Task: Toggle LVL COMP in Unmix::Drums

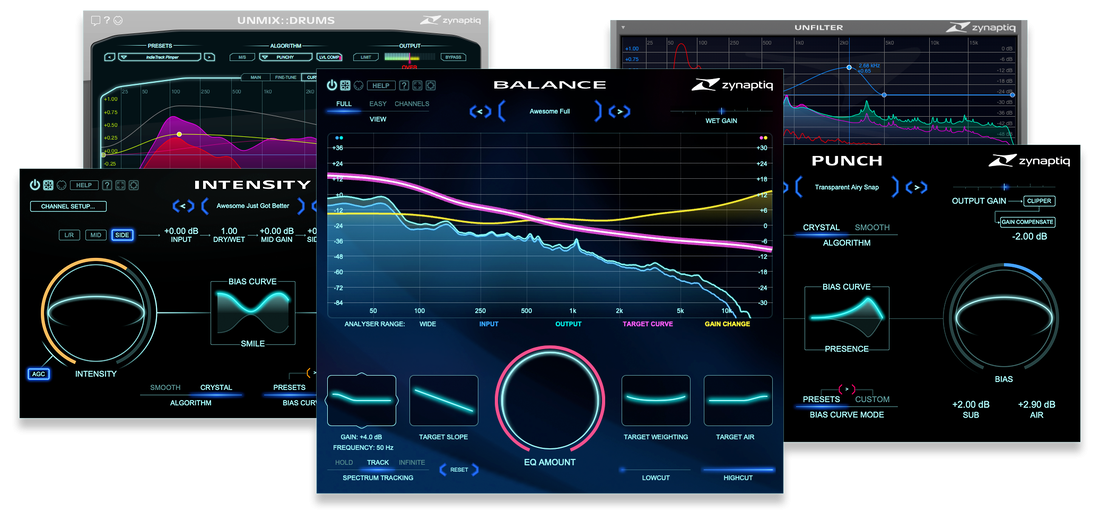Action: (x=329, y=57)
